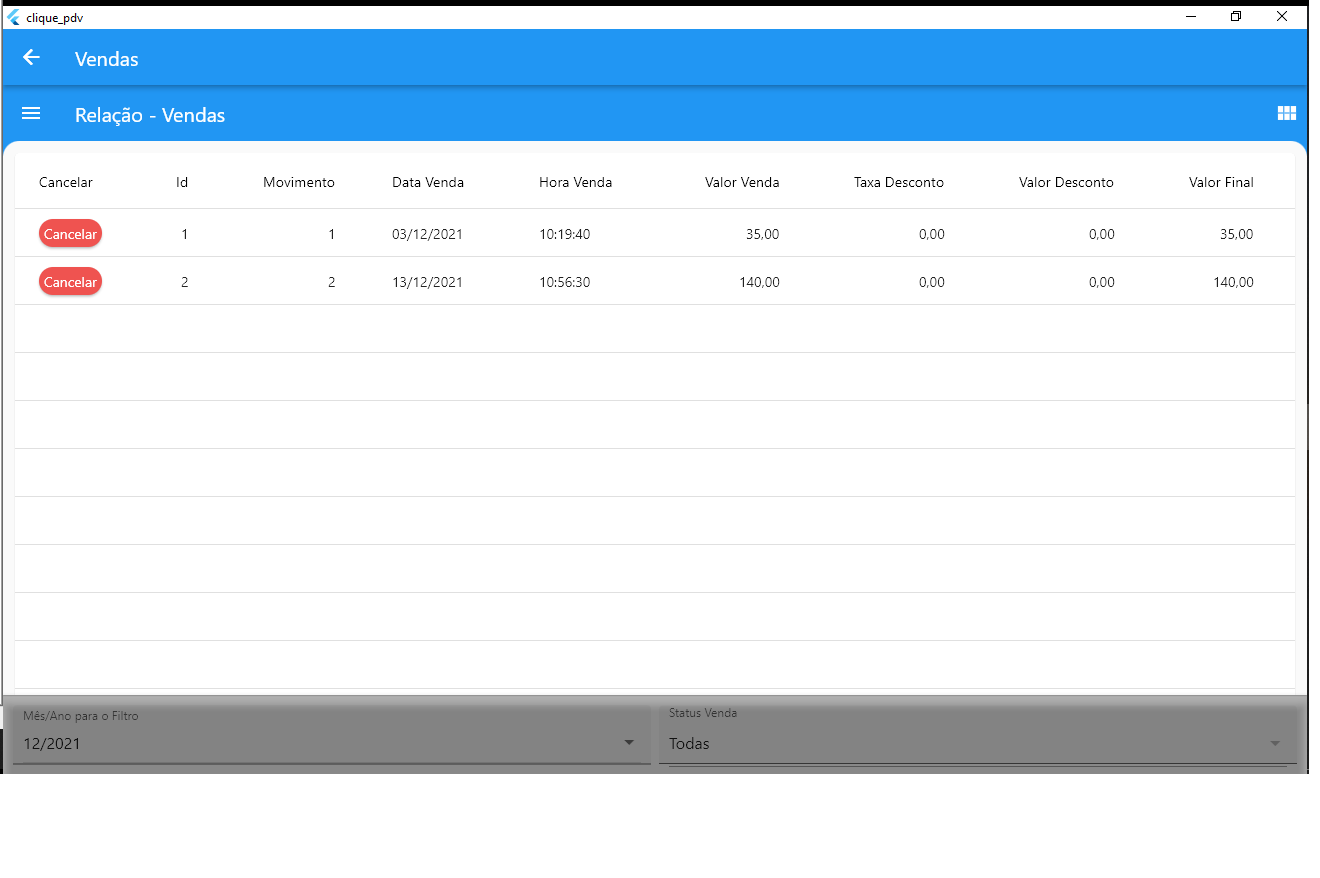Screen dimensions: 1320x878
Task: Select the 12/2021 filter value field
Action: tap(300, 744)
